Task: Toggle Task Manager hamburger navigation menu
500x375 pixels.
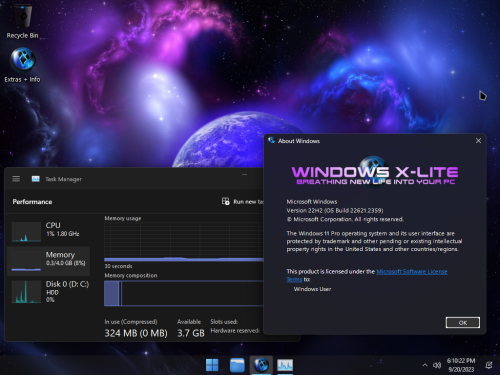Action: pyautogui.click(x=16, y=179)
